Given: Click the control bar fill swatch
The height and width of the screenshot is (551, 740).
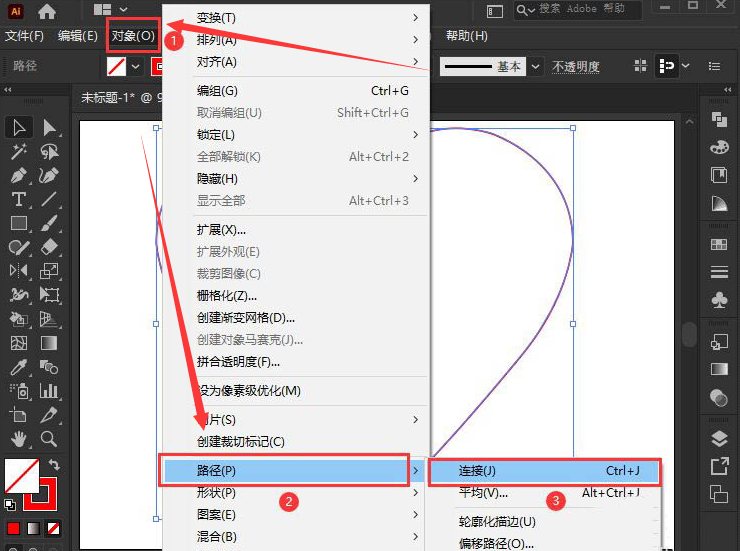Looking at the screenshot, I should coord(116,67).
